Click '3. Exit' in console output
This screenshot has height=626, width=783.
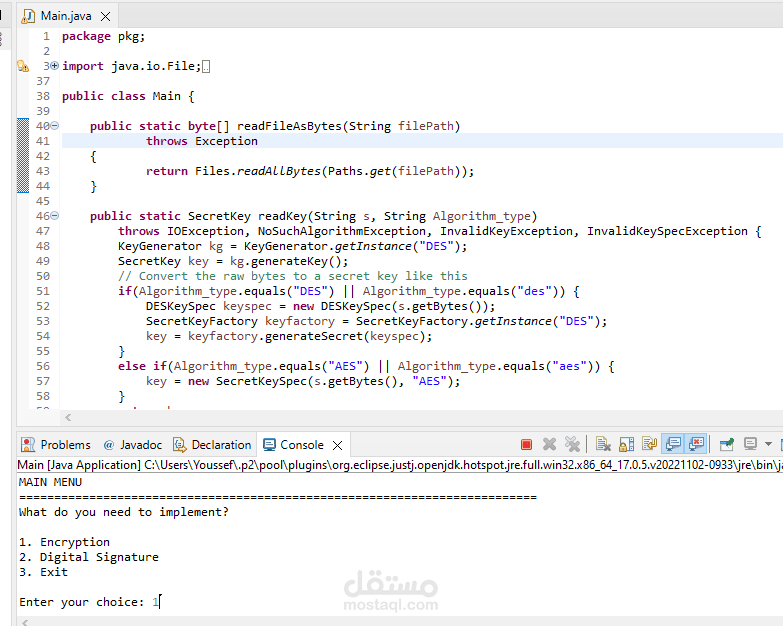coord(43,572)
